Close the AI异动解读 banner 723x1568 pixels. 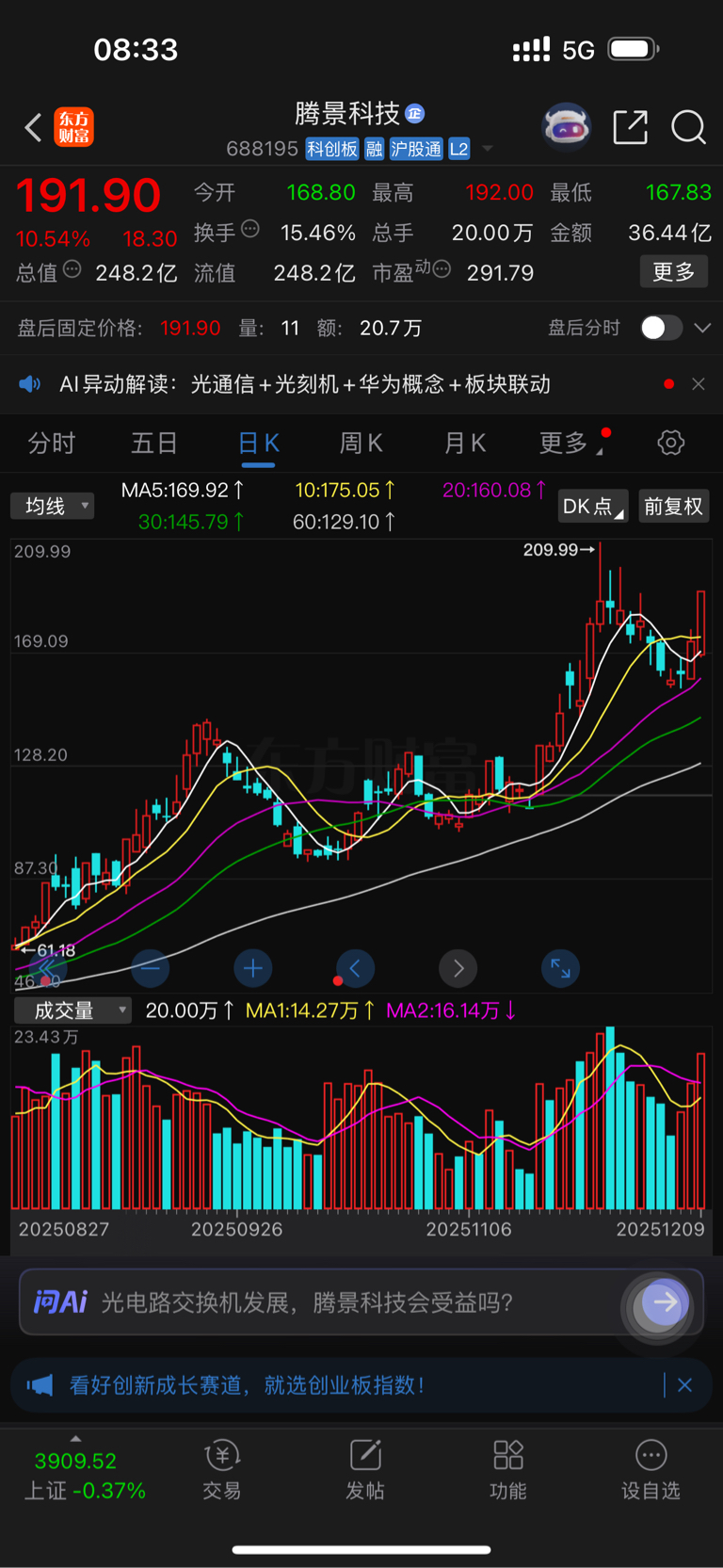click(x=699, y=384)
